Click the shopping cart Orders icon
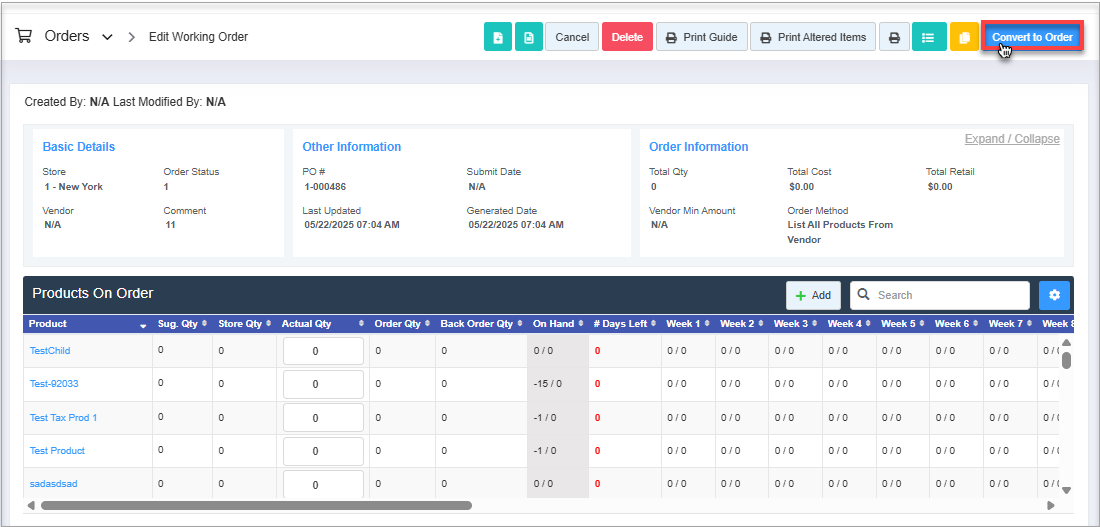Image resolution: width=1100 pixels, height=527 pixels. click(x=24, y=36)
